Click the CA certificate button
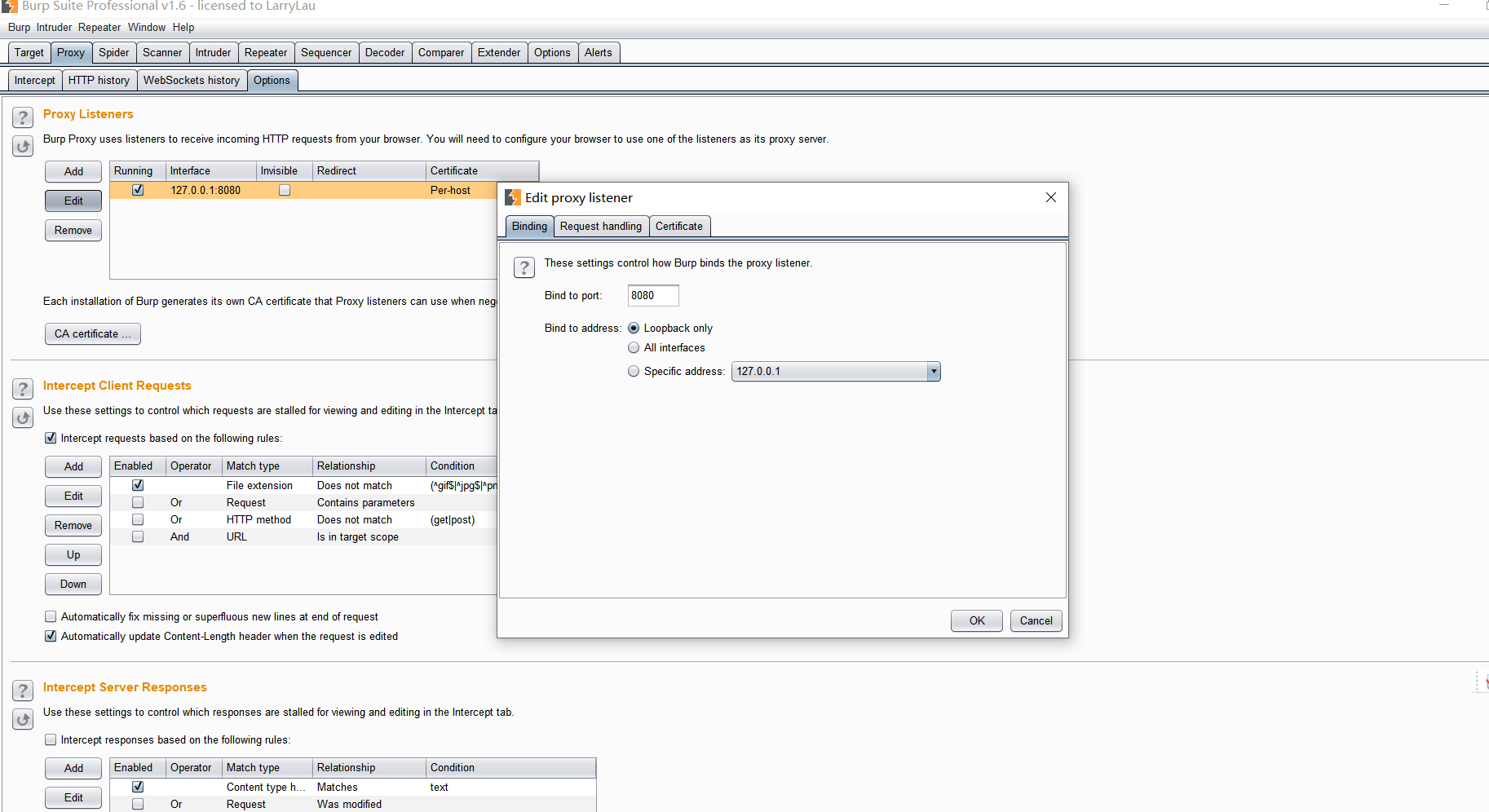The image size is (1489, 812). tap(93, 333)
